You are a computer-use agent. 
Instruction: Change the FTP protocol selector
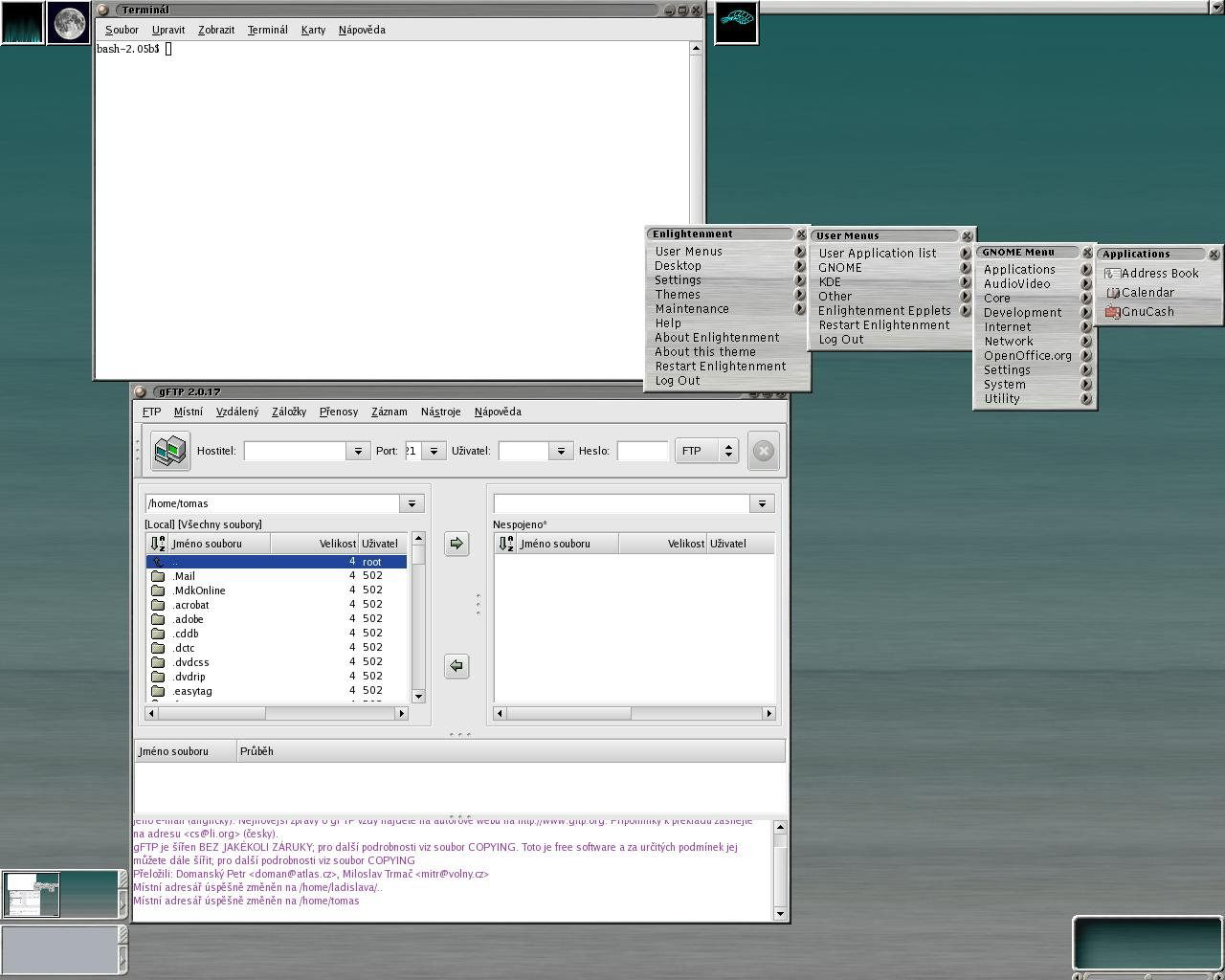[x=706, y=451]
